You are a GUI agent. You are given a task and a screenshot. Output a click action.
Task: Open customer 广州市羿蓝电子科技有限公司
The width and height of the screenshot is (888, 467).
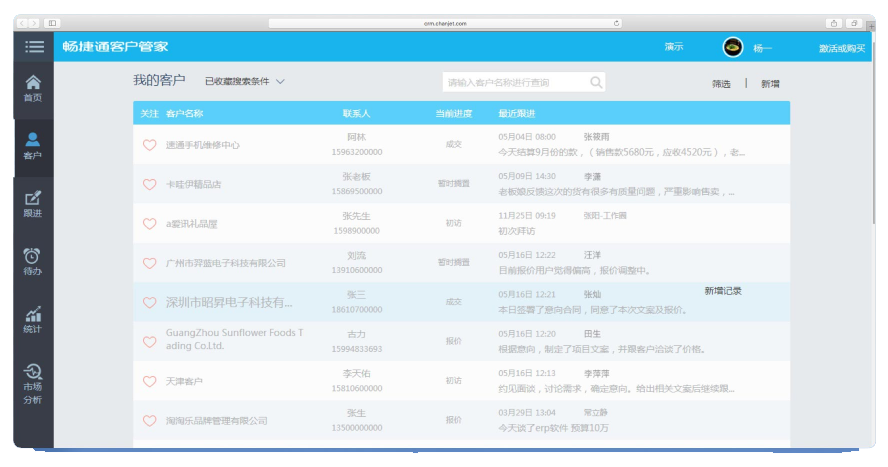tap(225, 263)
